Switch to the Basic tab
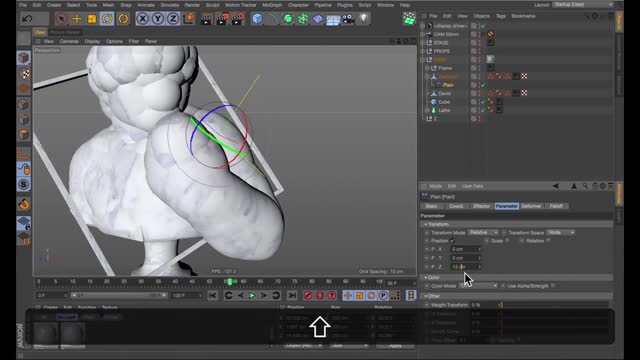This screenshot has height=360, width=640. [431, 206]
